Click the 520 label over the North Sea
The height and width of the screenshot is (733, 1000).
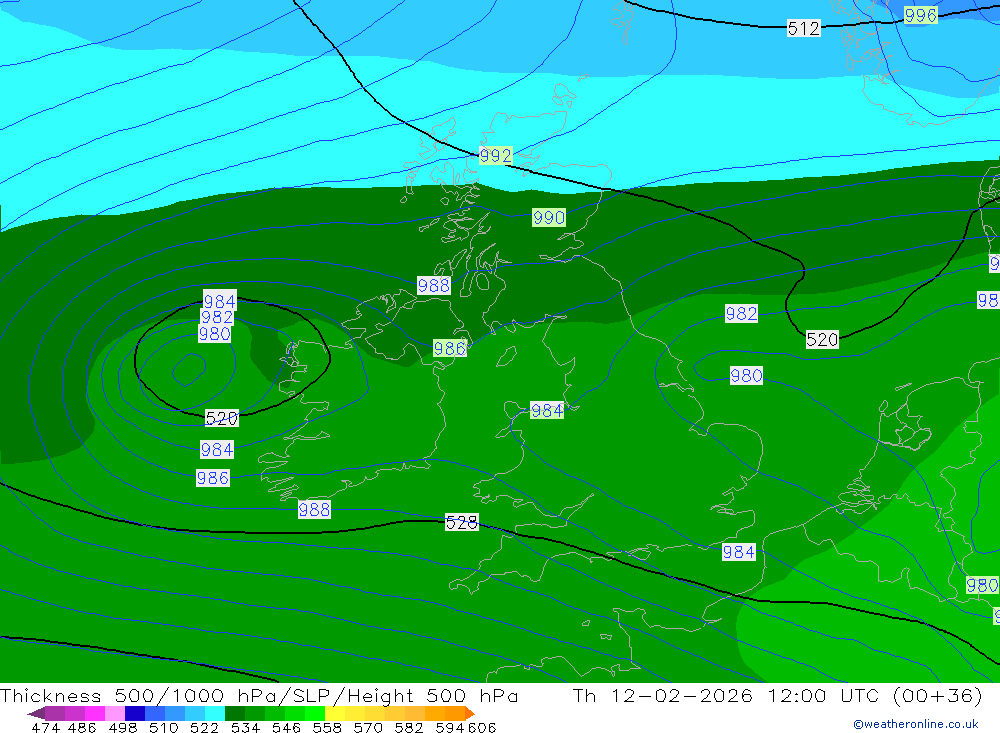click(821, 339)
